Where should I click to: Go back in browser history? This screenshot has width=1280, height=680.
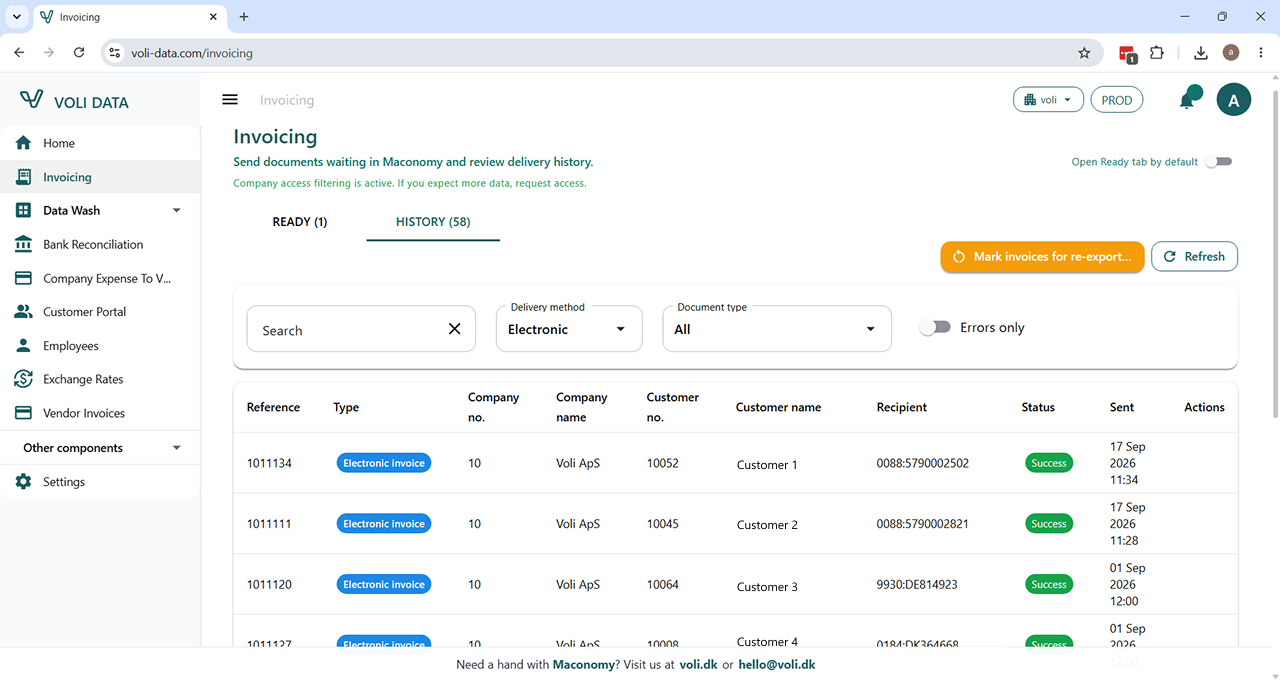click(19, 53)
